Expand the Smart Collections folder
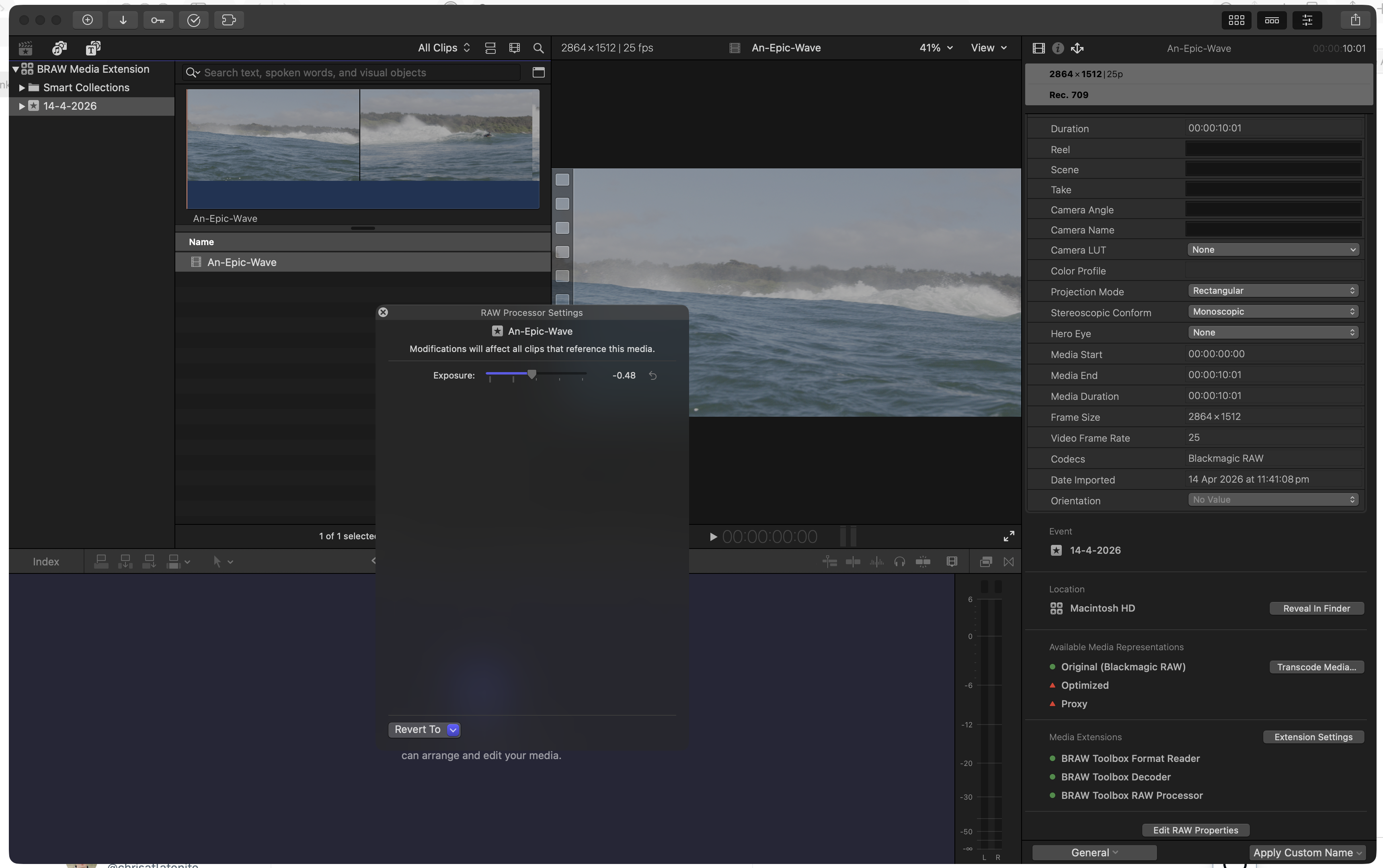 tap(22, 88)
